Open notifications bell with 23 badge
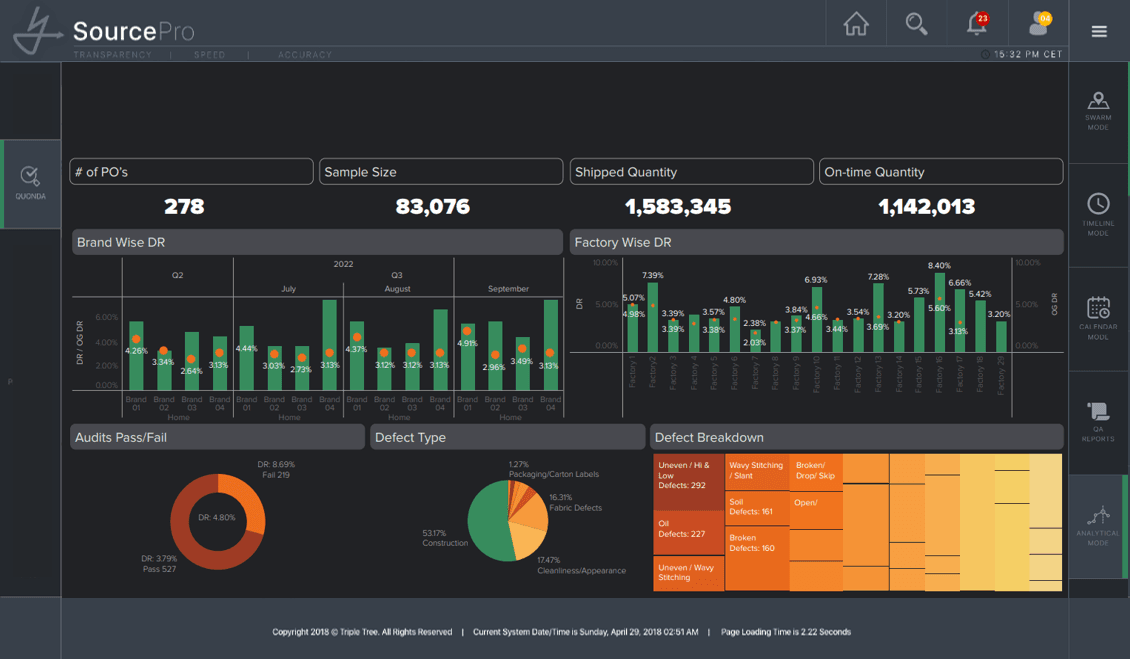Image resolution: width=1130 pixels, height=659 pixels. click(x=977, y=23)
